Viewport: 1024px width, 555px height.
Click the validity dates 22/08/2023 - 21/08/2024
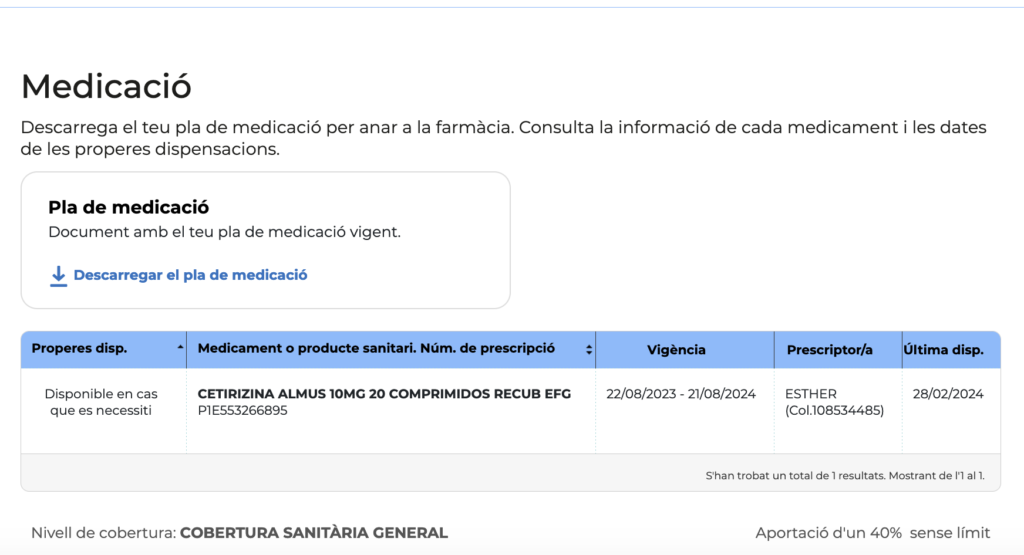(681, 394)
